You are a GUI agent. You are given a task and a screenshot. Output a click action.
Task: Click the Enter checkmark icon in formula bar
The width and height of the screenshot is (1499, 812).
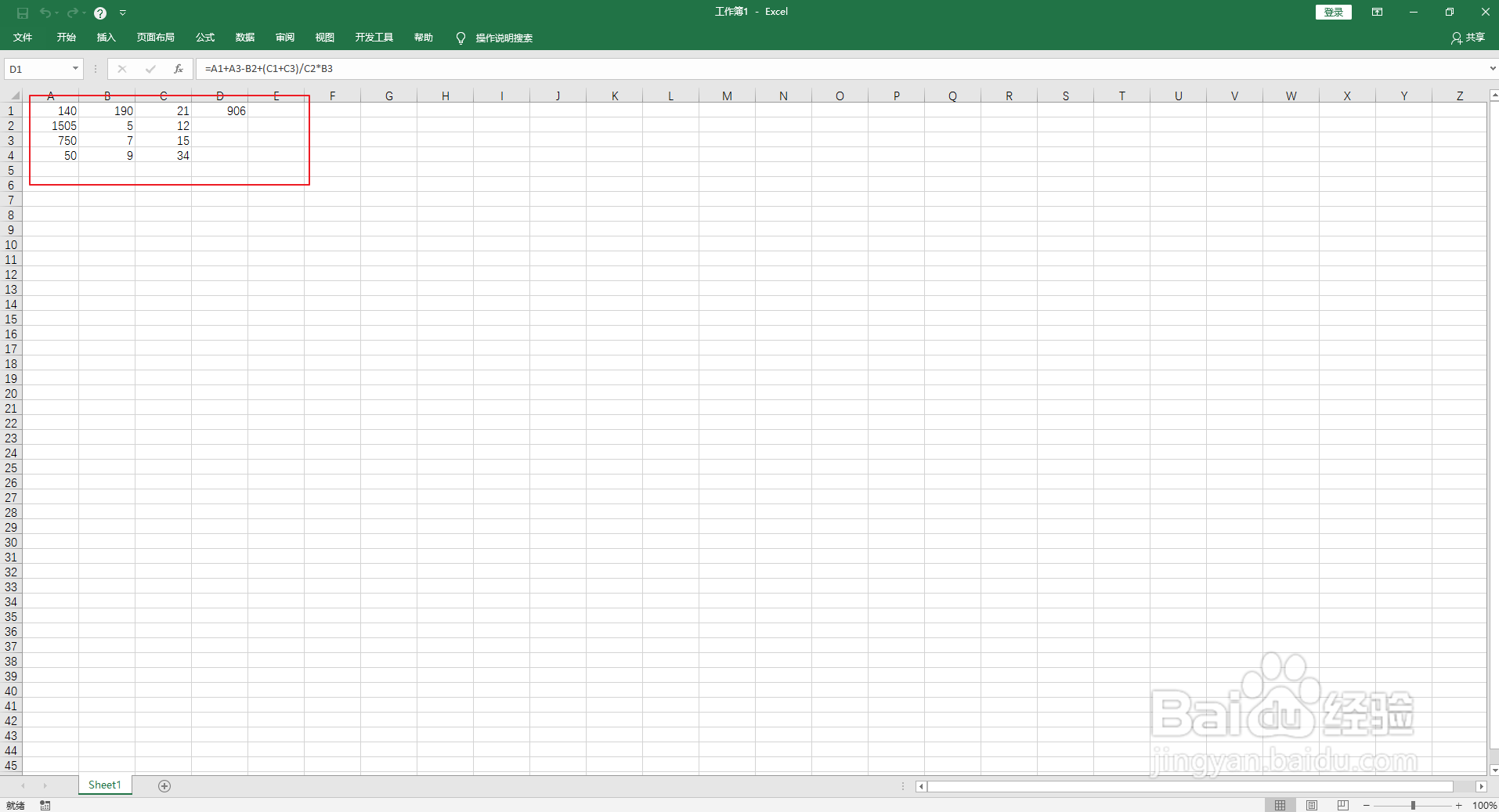click(150, 69)
